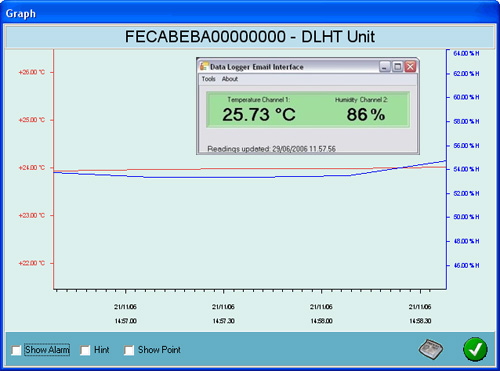Viewport: 500px width, 371px height.
Task: Click the 64.00 %H axis label
Action: (466, 53)
